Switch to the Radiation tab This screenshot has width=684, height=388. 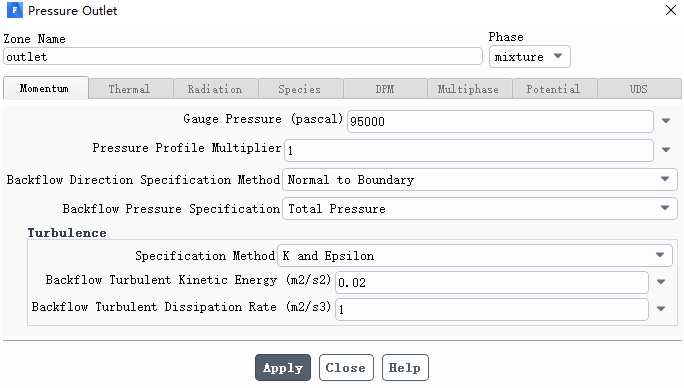215,89
